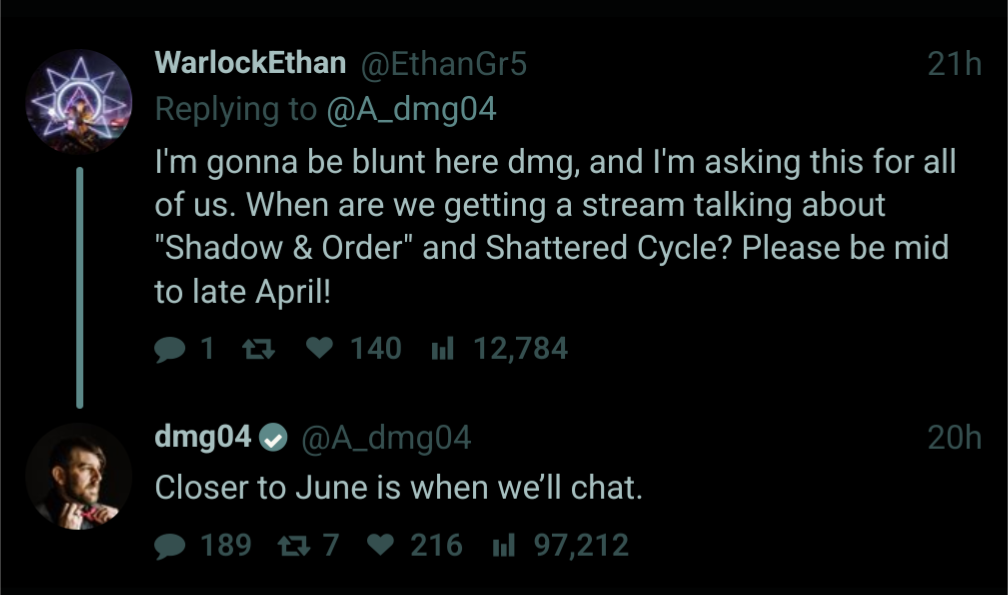Open tweet text "Closer to June is when we'll chat"
This screenshot has width=1008, height=595.
399,488
